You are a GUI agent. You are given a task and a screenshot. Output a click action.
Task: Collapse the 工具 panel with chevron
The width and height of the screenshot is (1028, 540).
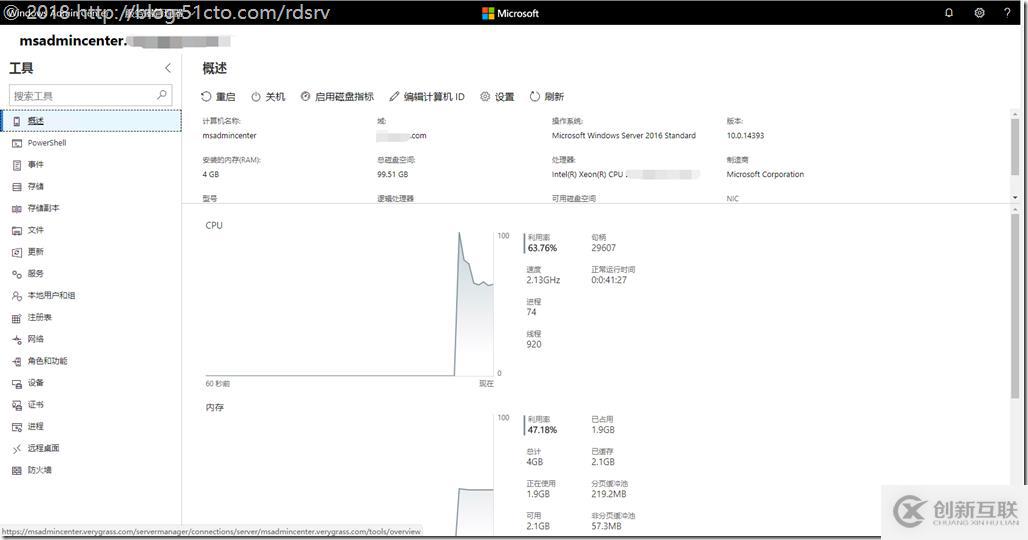coord(168,68)
